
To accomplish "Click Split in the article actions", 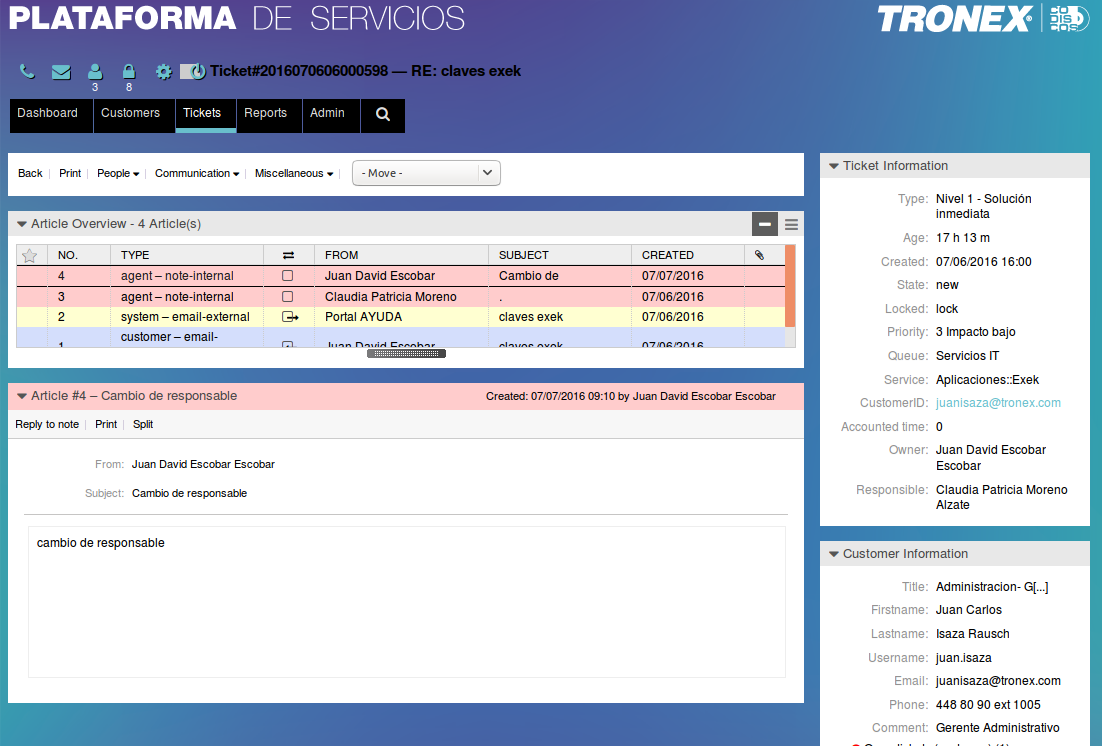I will pos(143,425).
